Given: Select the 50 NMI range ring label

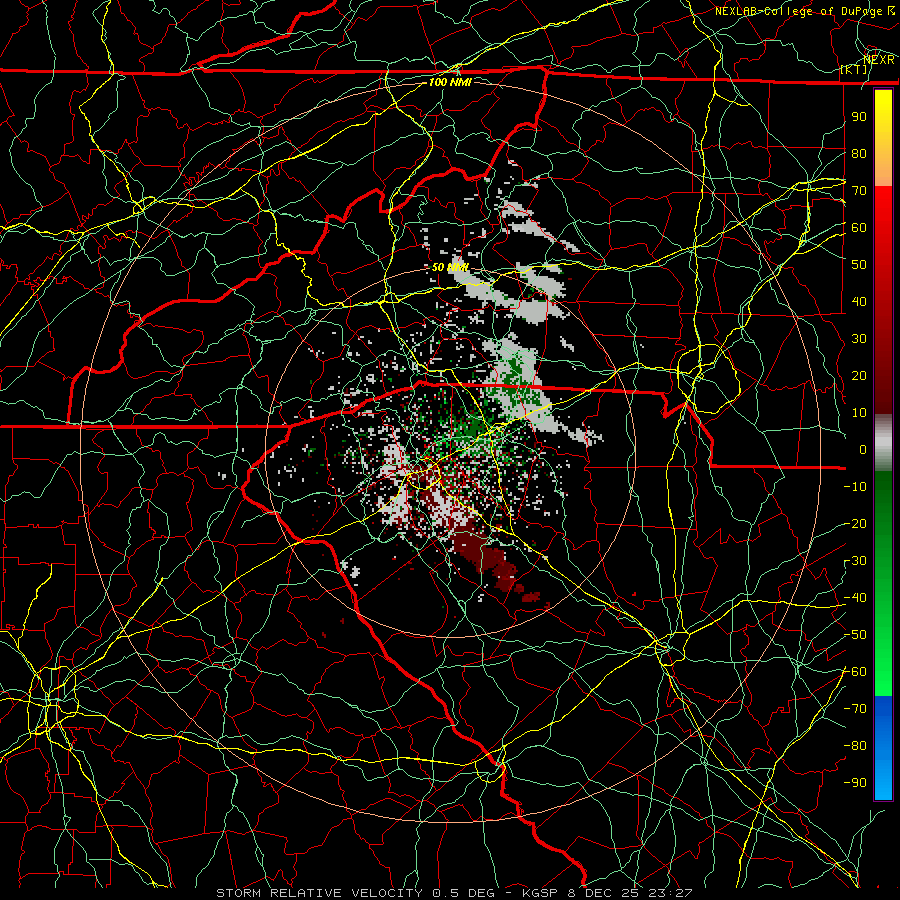Looking at the screenshot, I should (x=450, y=267).
